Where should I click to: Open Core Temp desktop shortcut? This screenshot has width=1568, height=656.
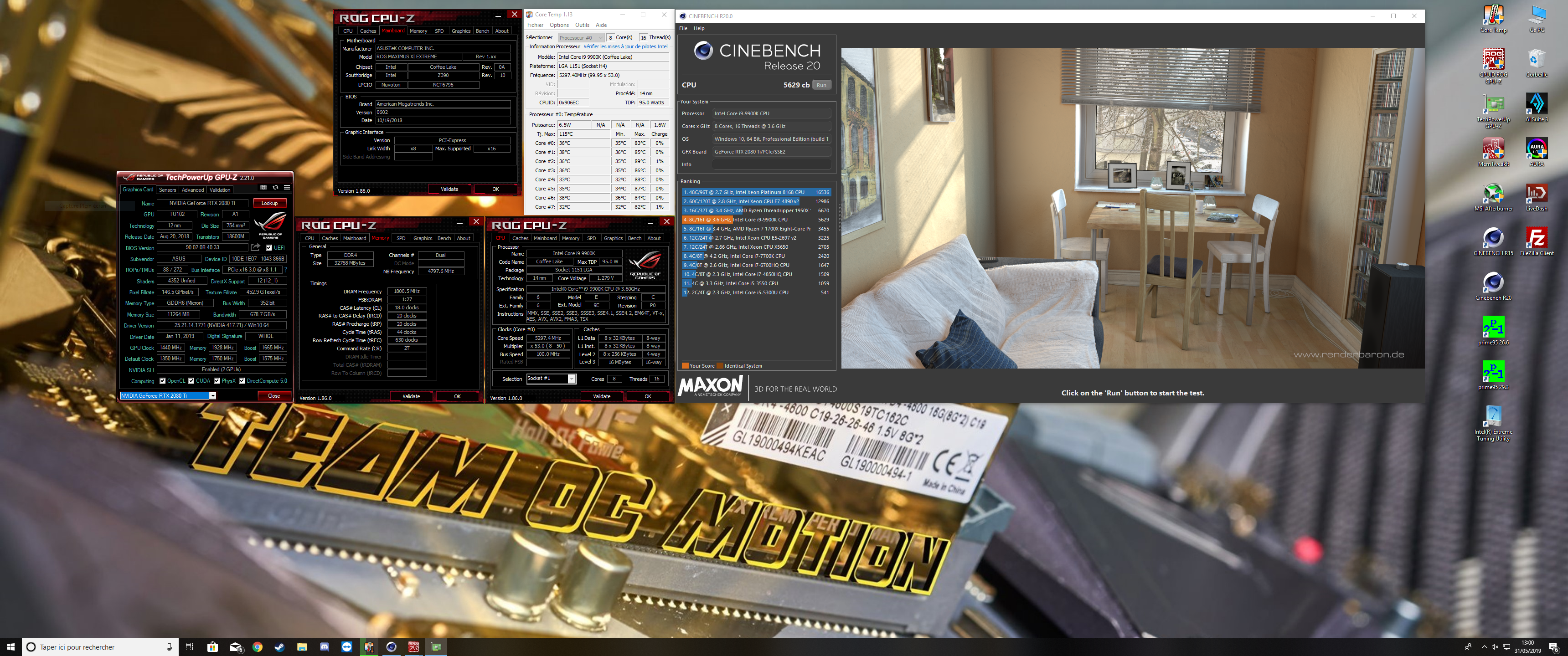[x=1493, y=19]
